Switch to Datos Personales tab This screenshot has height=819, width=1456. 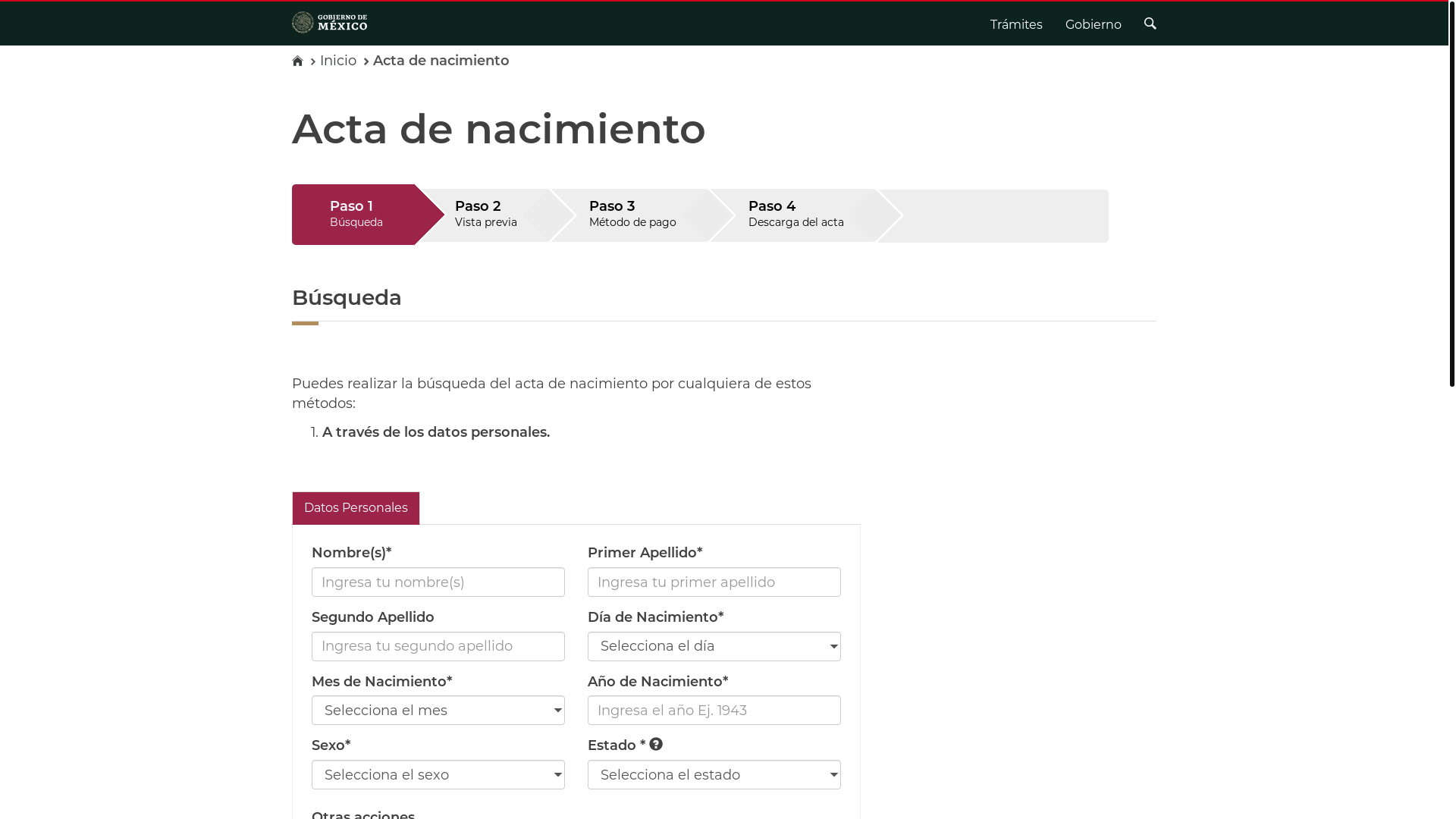tap(356, 508)
